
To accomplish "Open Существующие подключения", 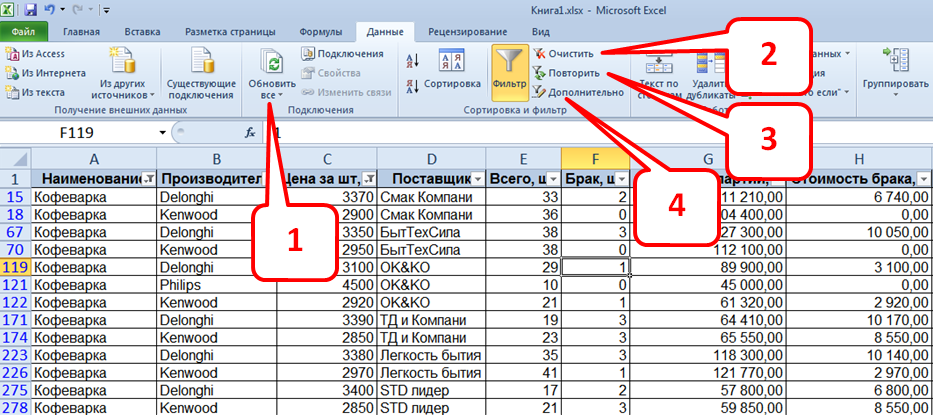I will click(x=200, y=73).
